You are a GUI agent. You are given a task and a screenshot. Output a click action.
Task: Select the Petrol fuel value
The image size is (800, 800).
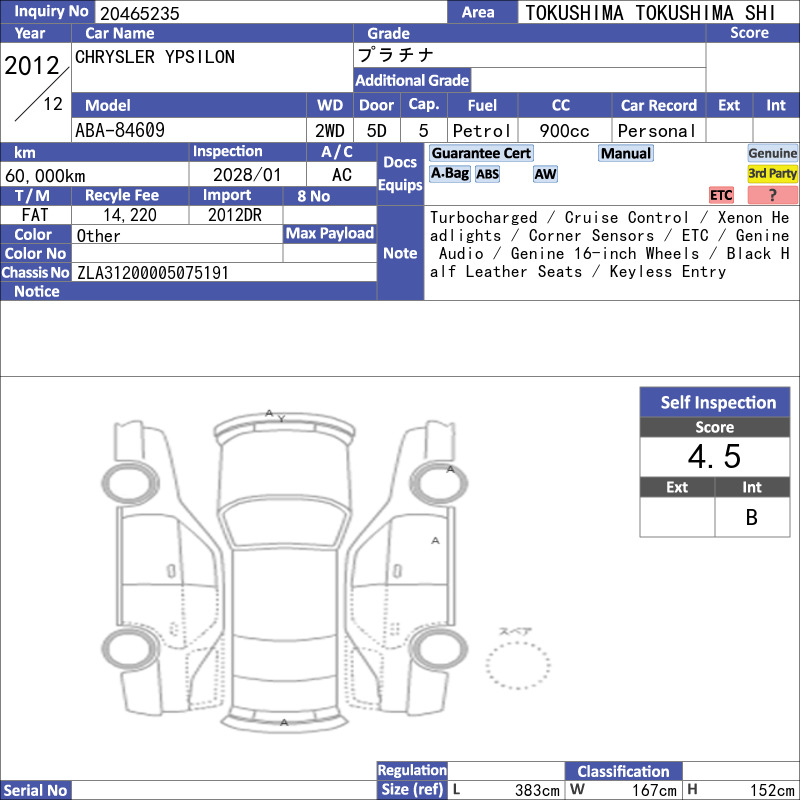pyautogui.click(x=482, y=131)
